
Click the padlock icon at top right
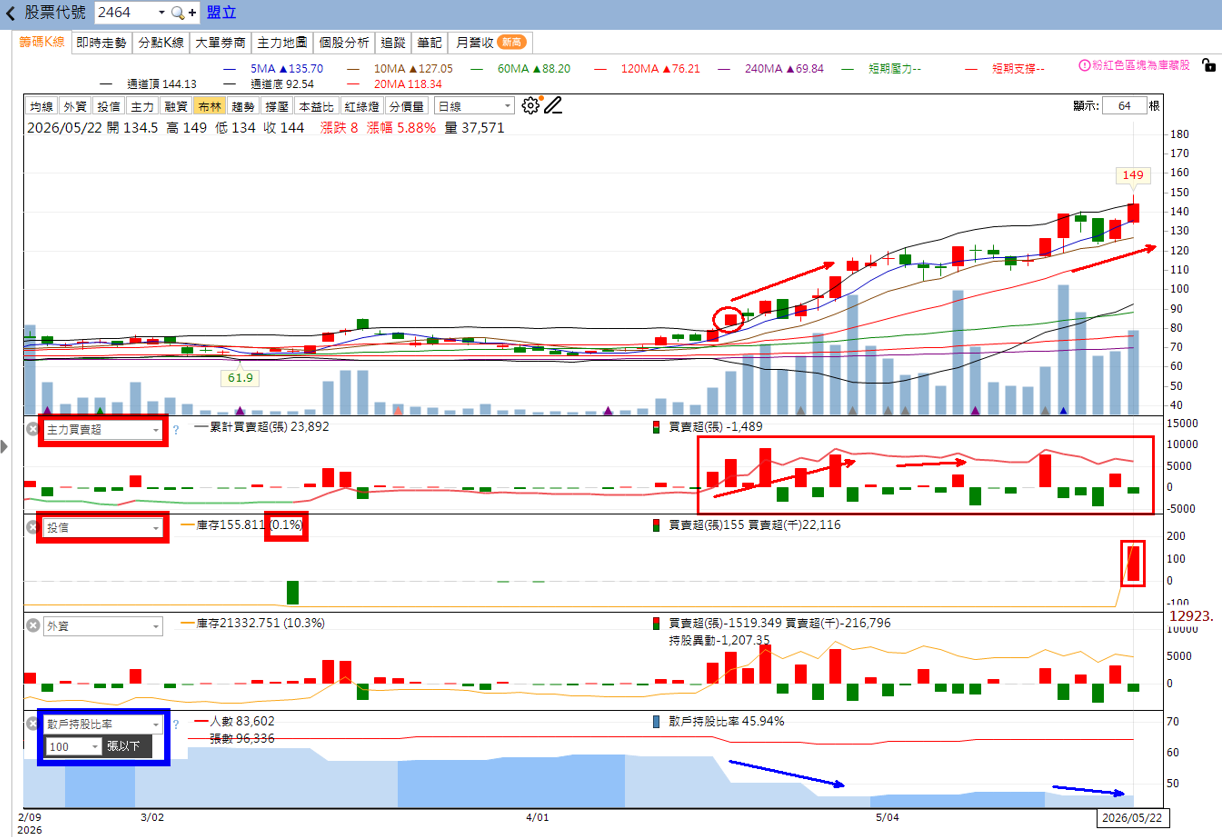[1209, 66]
